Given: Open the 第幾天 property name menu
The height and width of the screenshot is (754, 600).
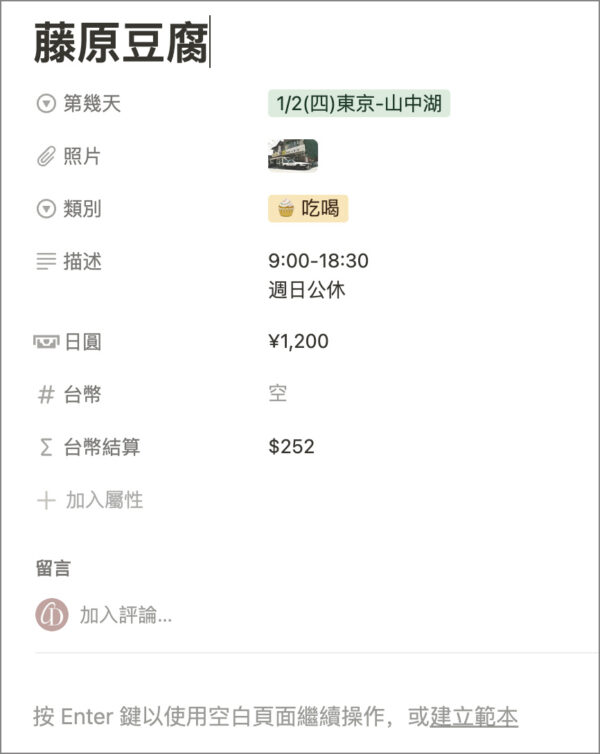Looking at the screenshot, I should (92, 104).
